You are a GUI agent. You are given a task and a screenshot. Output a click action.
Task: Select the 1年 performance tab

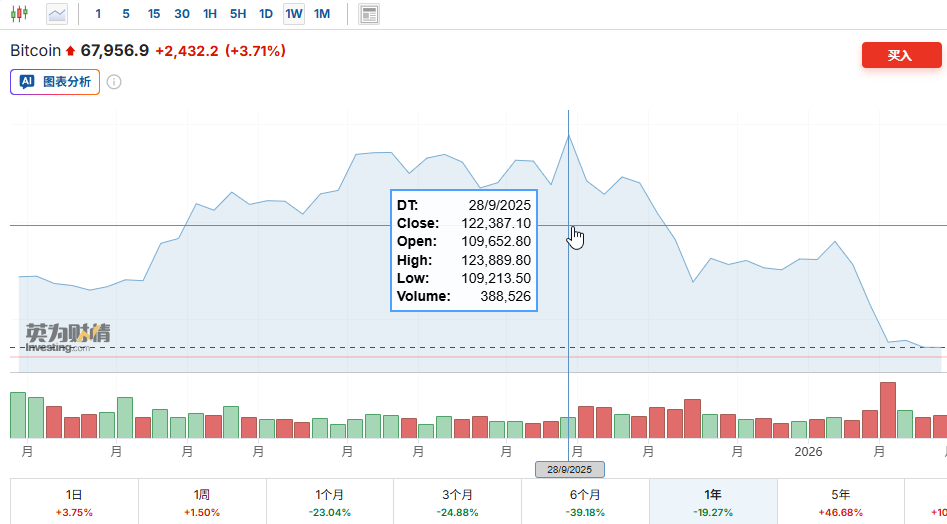(x=713, y=502)
